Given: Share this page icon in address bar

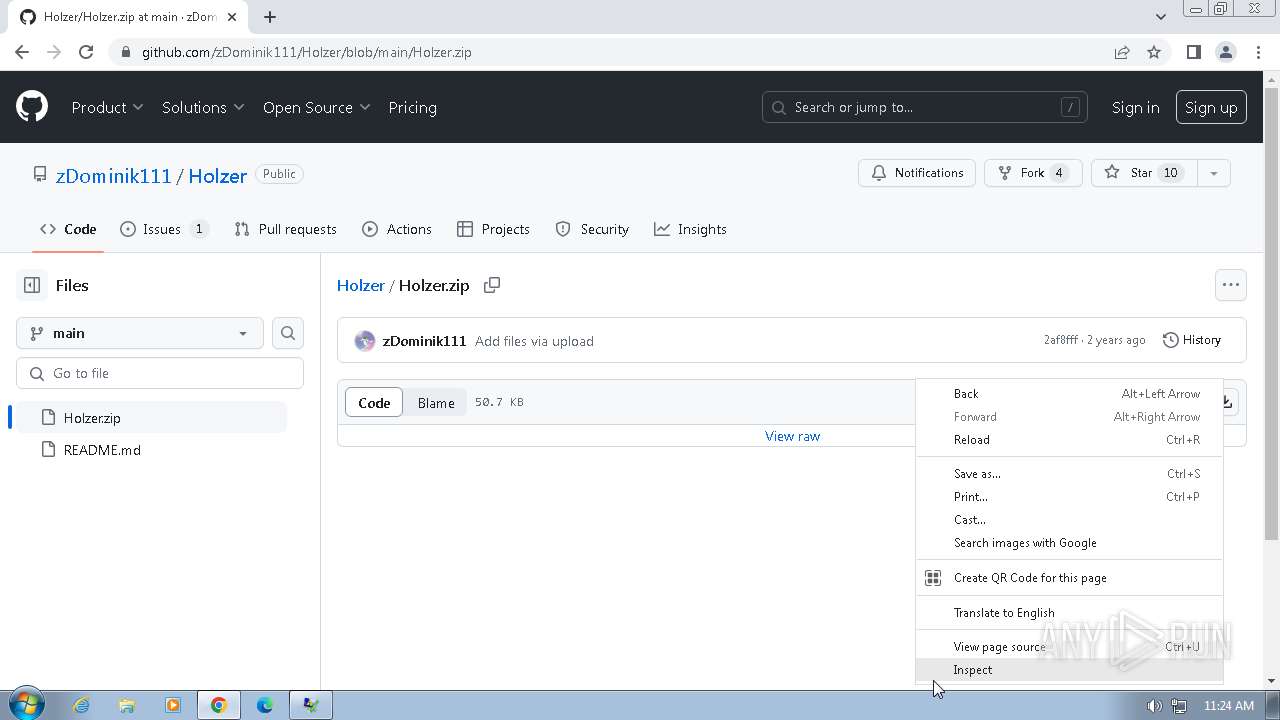Looking at the screenshot, I should click(1122, 52).
